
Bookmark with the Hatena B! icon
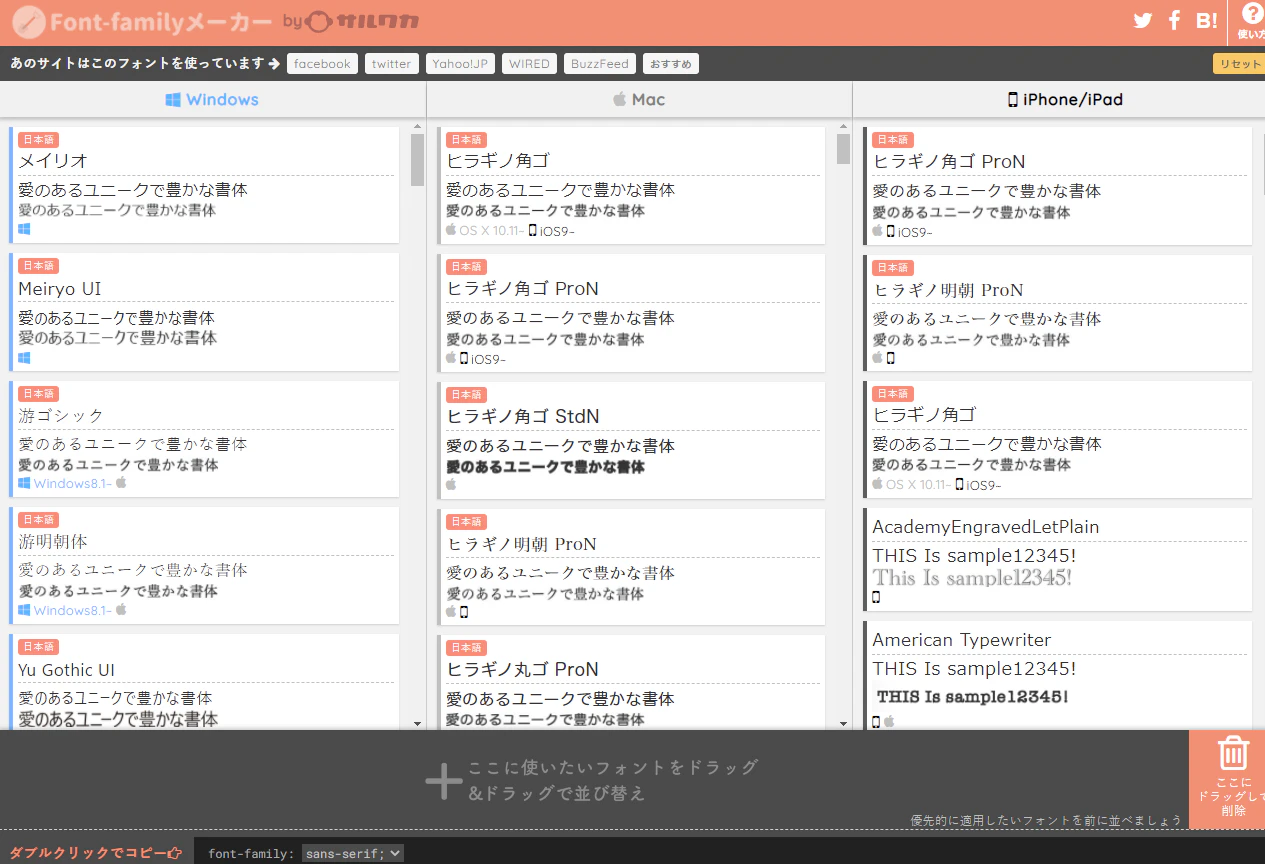tap(1206, 20)
